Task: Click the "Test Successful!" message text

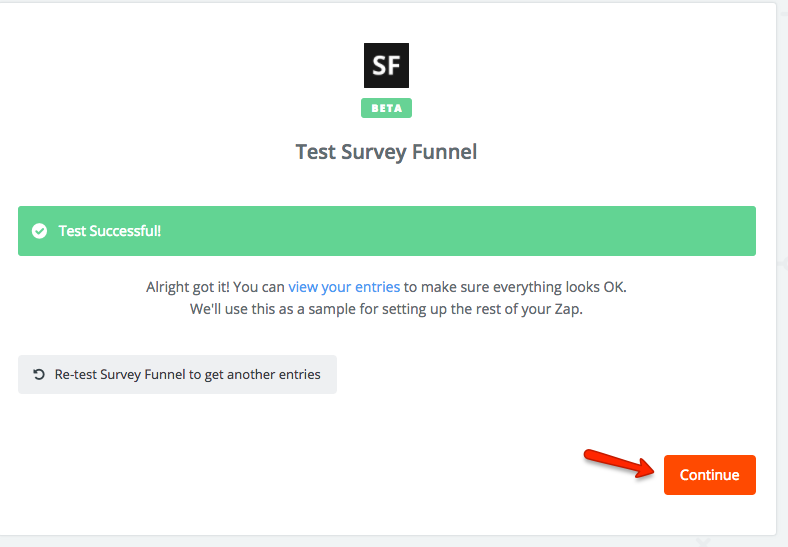Action: pyautogui.click(x=109, y=231)
